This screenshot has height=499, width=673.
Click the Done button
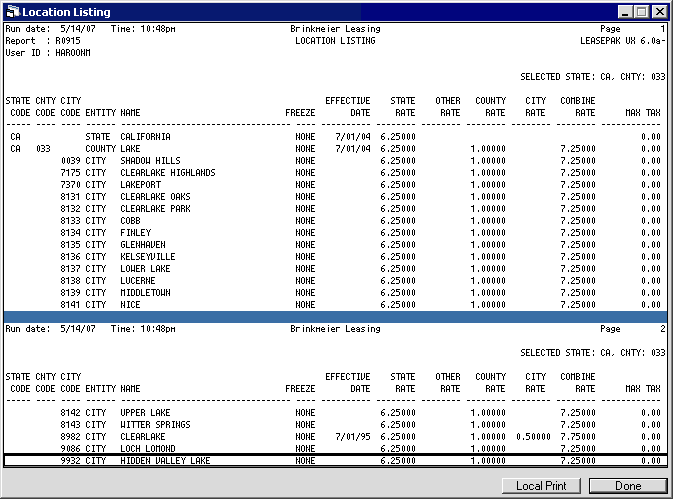coord(628,486)
